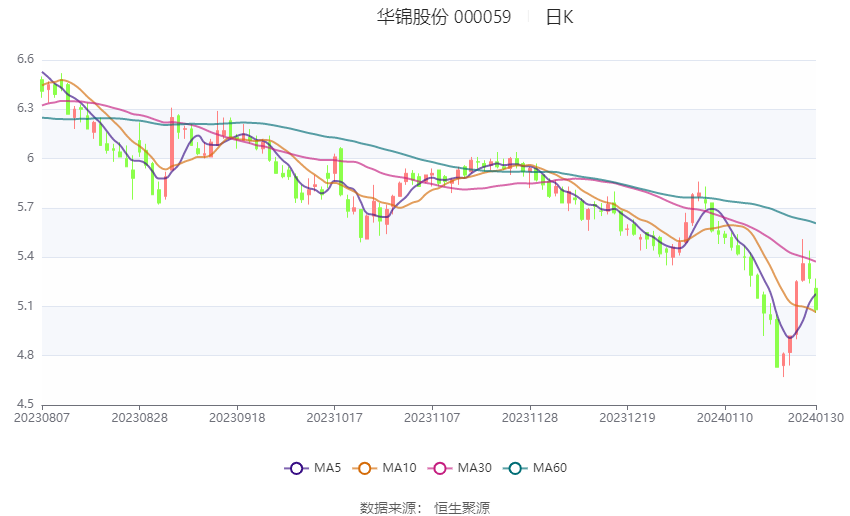
Task: Click x-axis date label 20230807
Action: point(42,418)
